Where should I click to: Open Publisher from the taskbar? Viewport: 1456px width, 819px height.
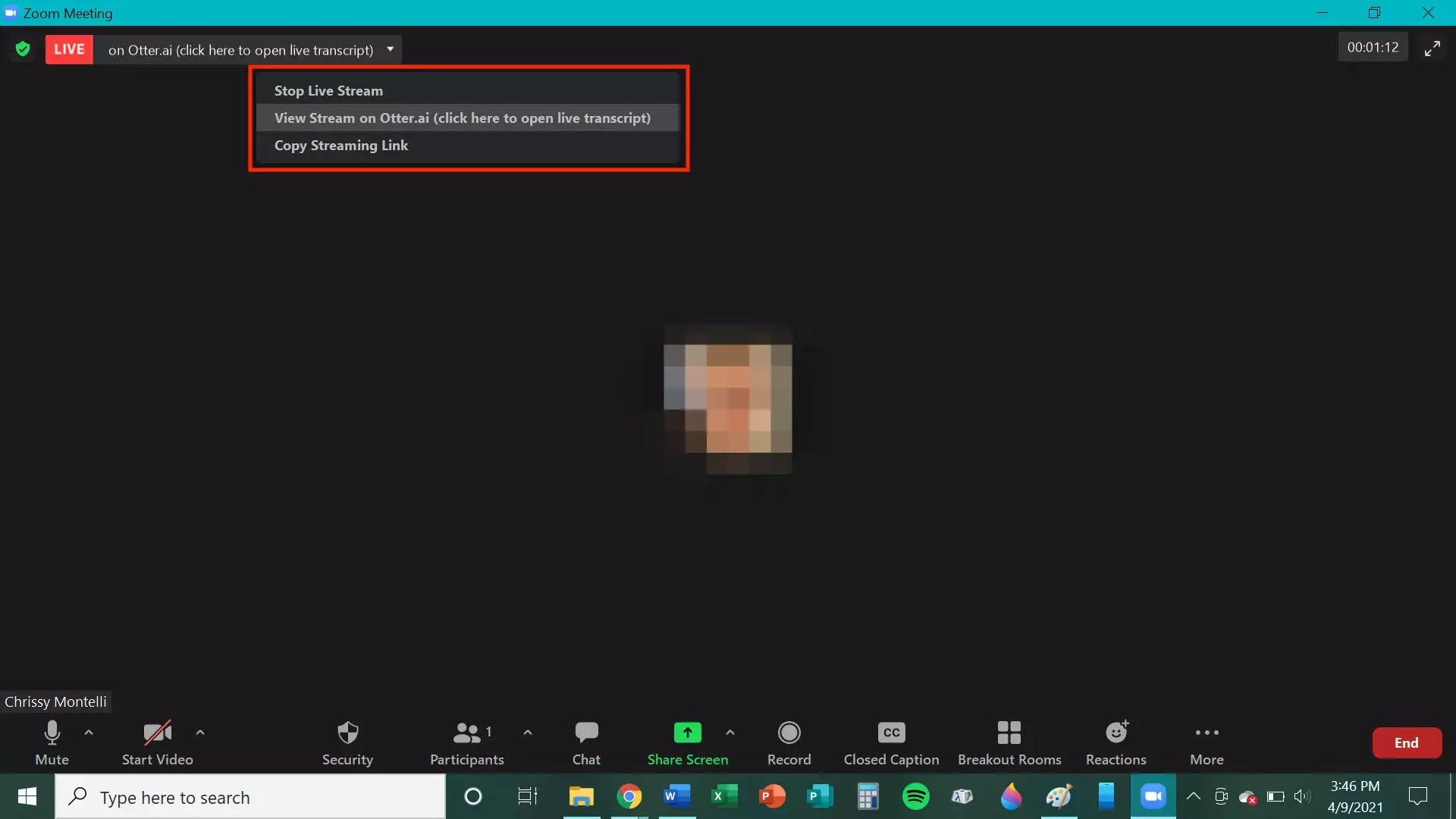820,796
